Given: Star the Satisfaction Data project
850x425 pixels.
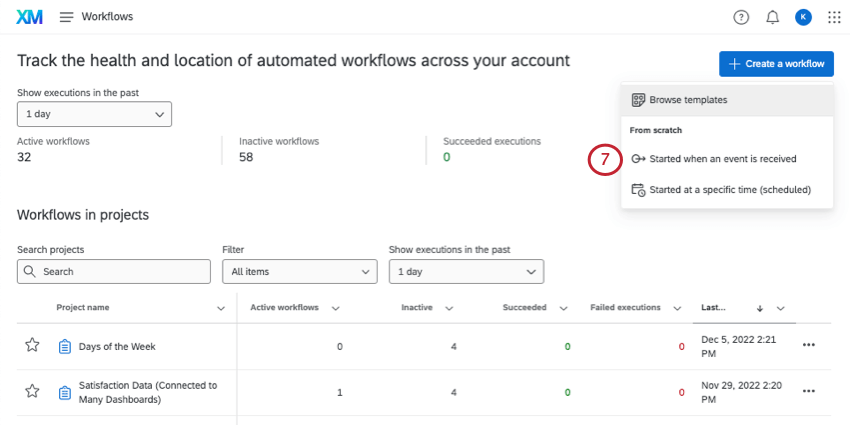Looking at the screenshot, I should (x=32, y=392).
